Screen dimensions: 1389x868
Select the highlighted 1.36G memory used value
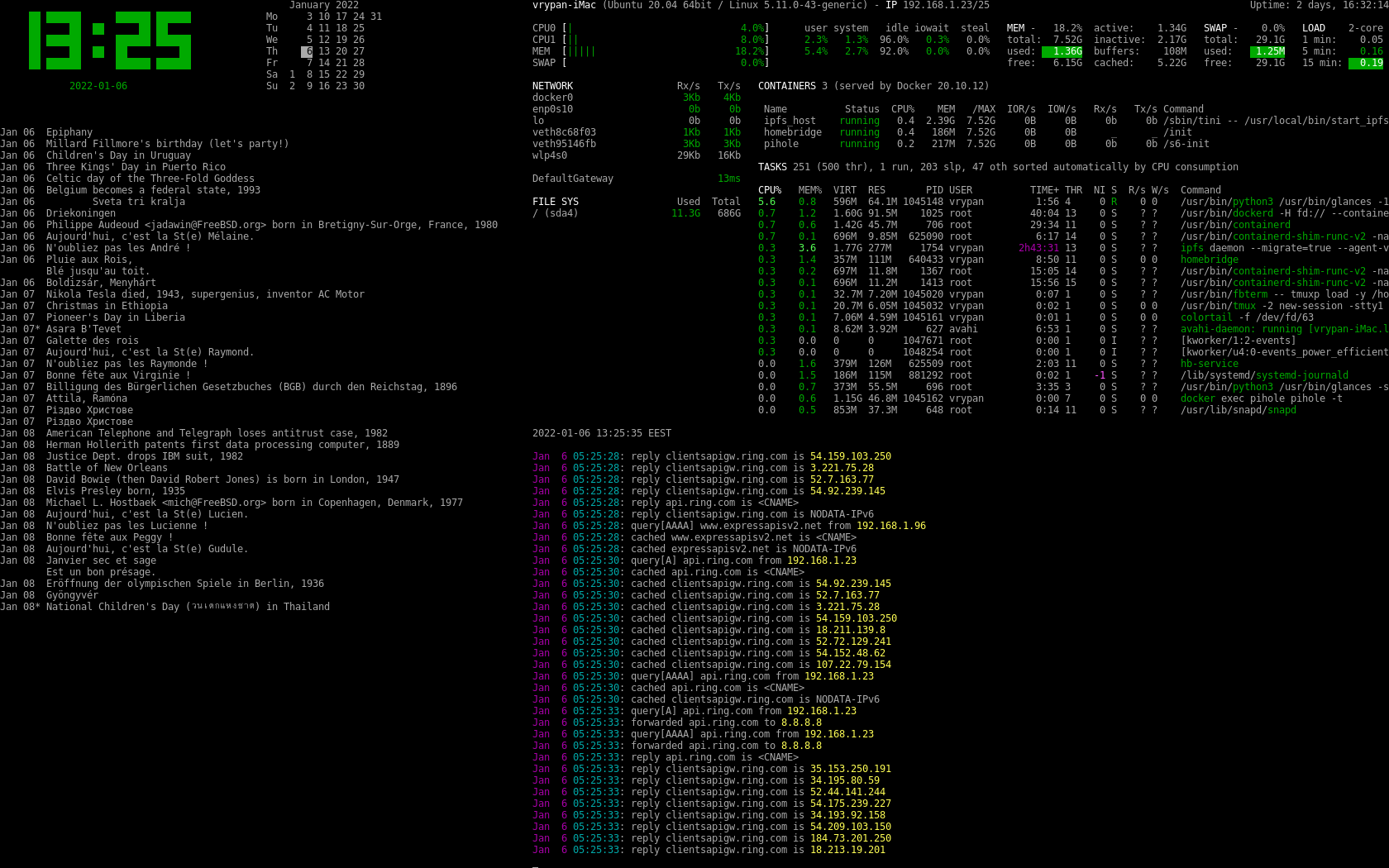(1062, 51)
